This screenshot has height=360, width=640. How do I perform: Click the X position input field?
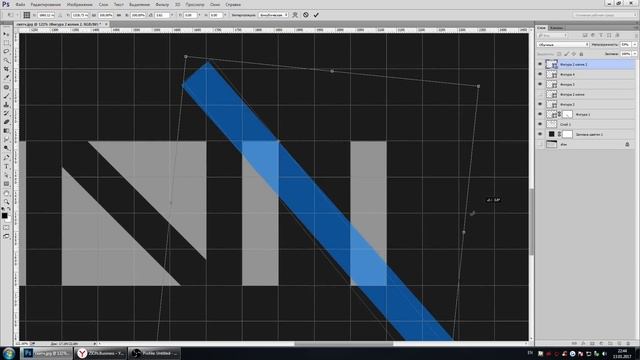pos(46,15)
